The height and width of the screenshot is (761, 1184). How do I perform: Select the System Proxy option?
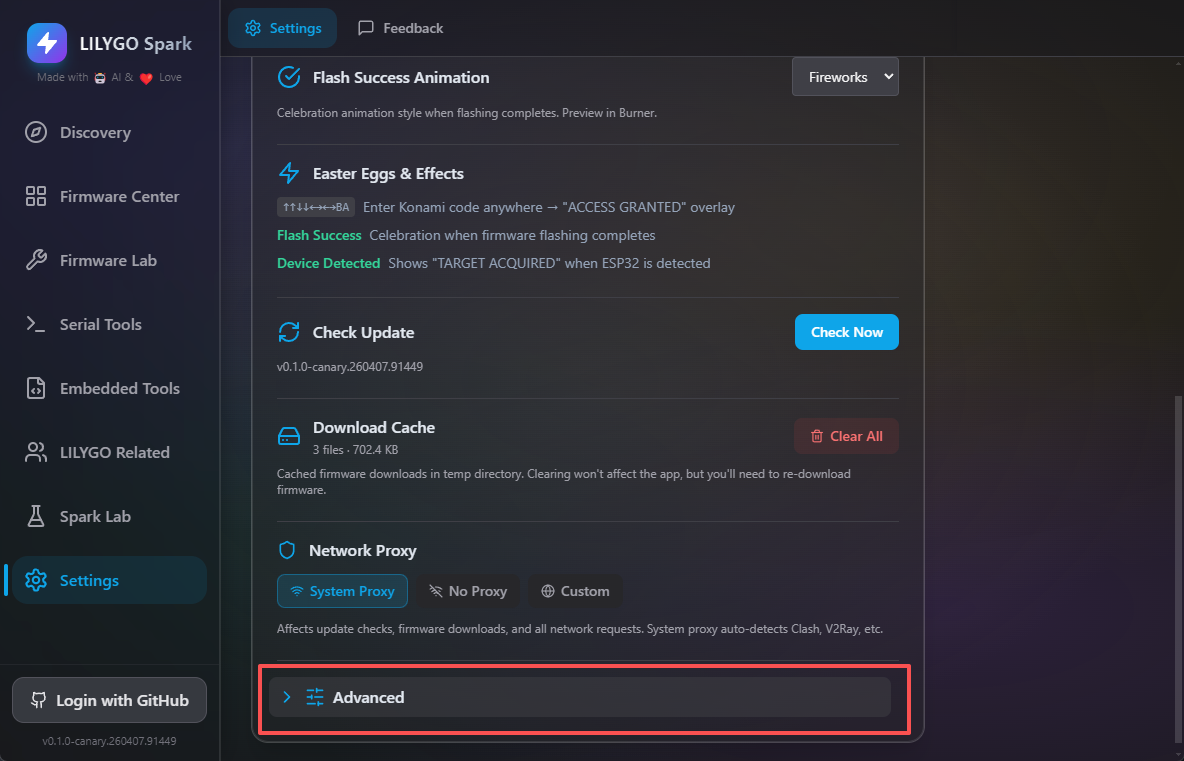point(342,591)
